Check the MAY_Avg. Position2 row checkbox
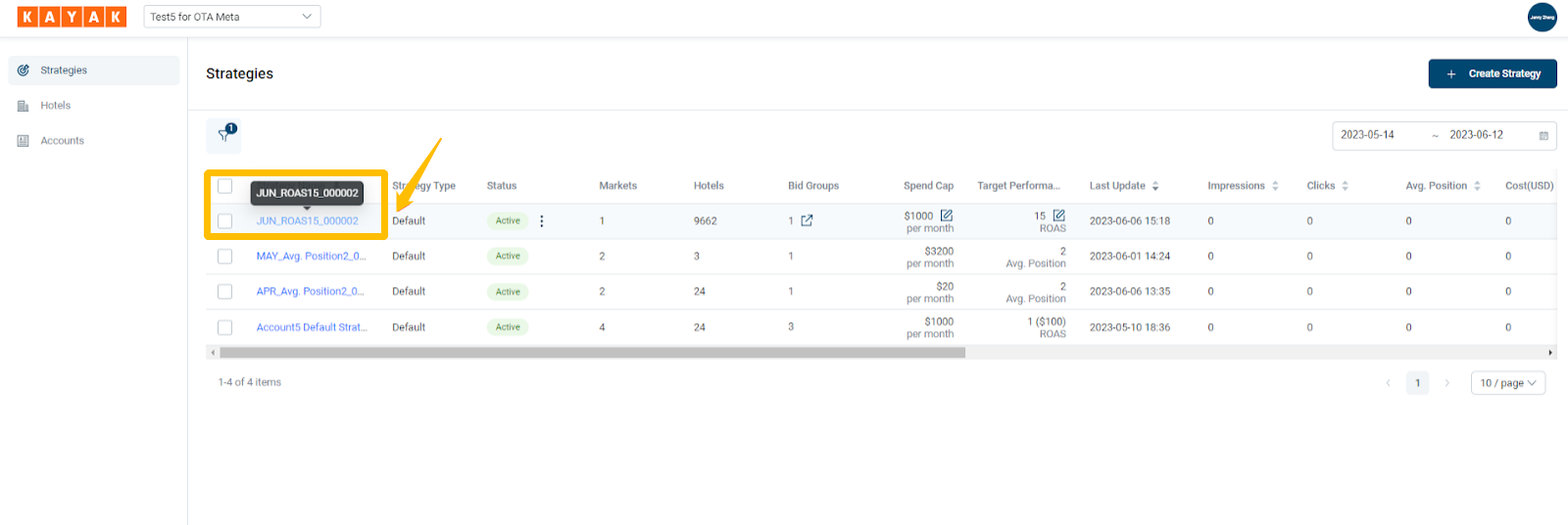Image resolution: width=1568 pixels, height=525 pixels. click(x=225, y=257)
